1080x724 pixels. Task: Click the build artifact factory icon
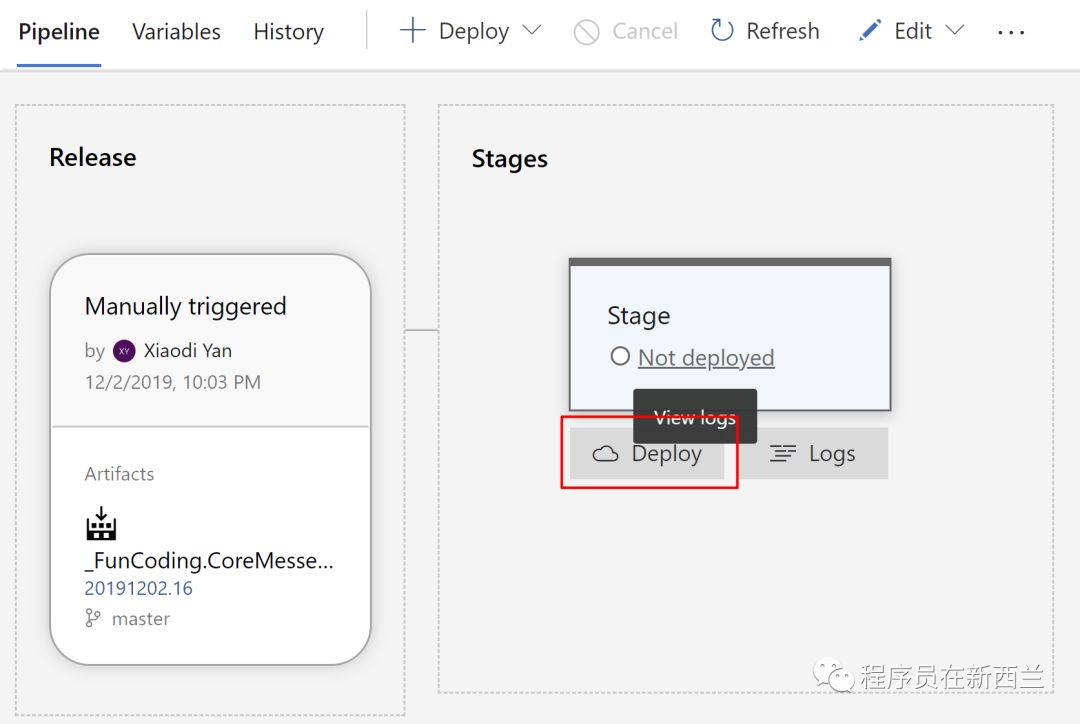click(x=101, y=524)
